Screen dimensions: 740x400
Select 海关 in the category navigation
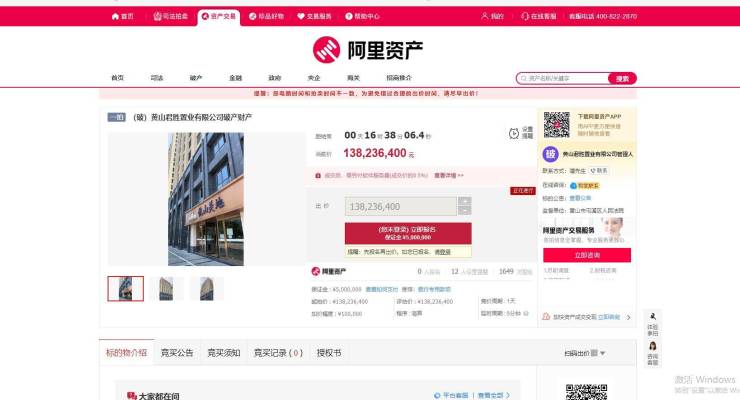[x=353, y=78]
